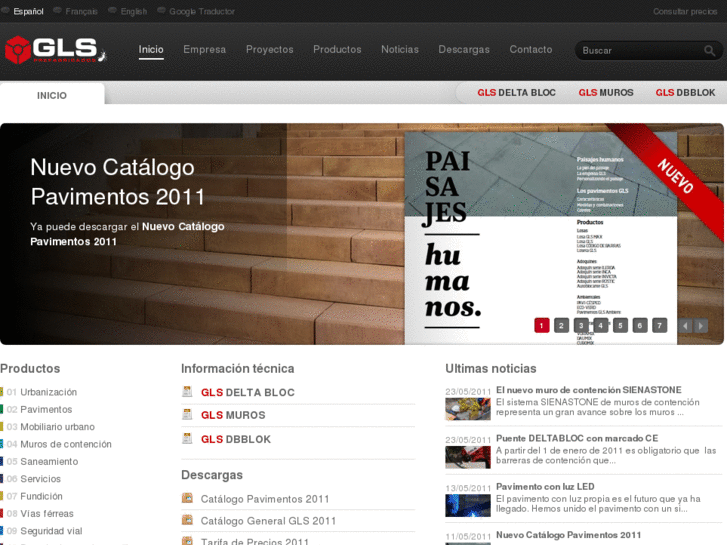
Task: Switch slider to slide 5
Action: (x=620, y=326)
